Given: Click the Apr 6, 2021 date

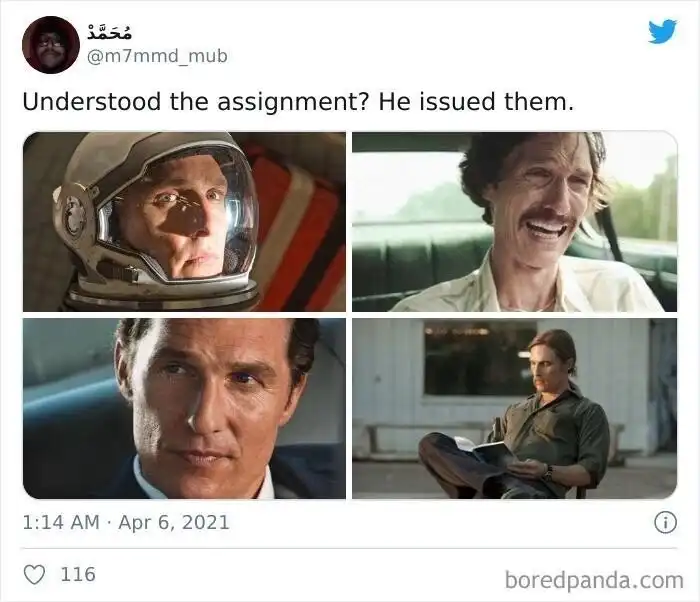Looking at the screenshot, I should [x=174, y=523].
